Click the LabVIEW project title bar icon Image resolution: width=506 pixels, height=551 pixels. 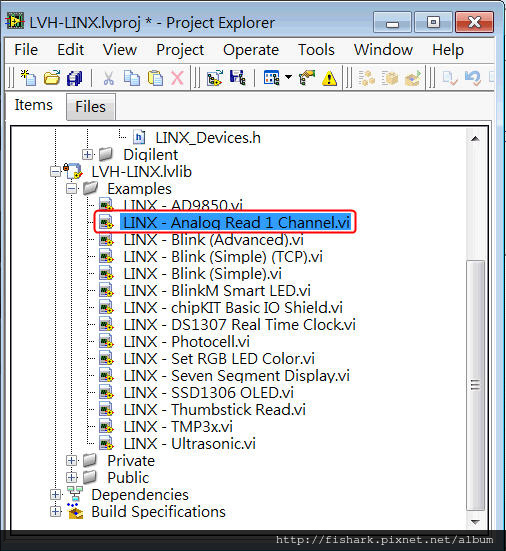pyautogui.click(x=15, y=22)
